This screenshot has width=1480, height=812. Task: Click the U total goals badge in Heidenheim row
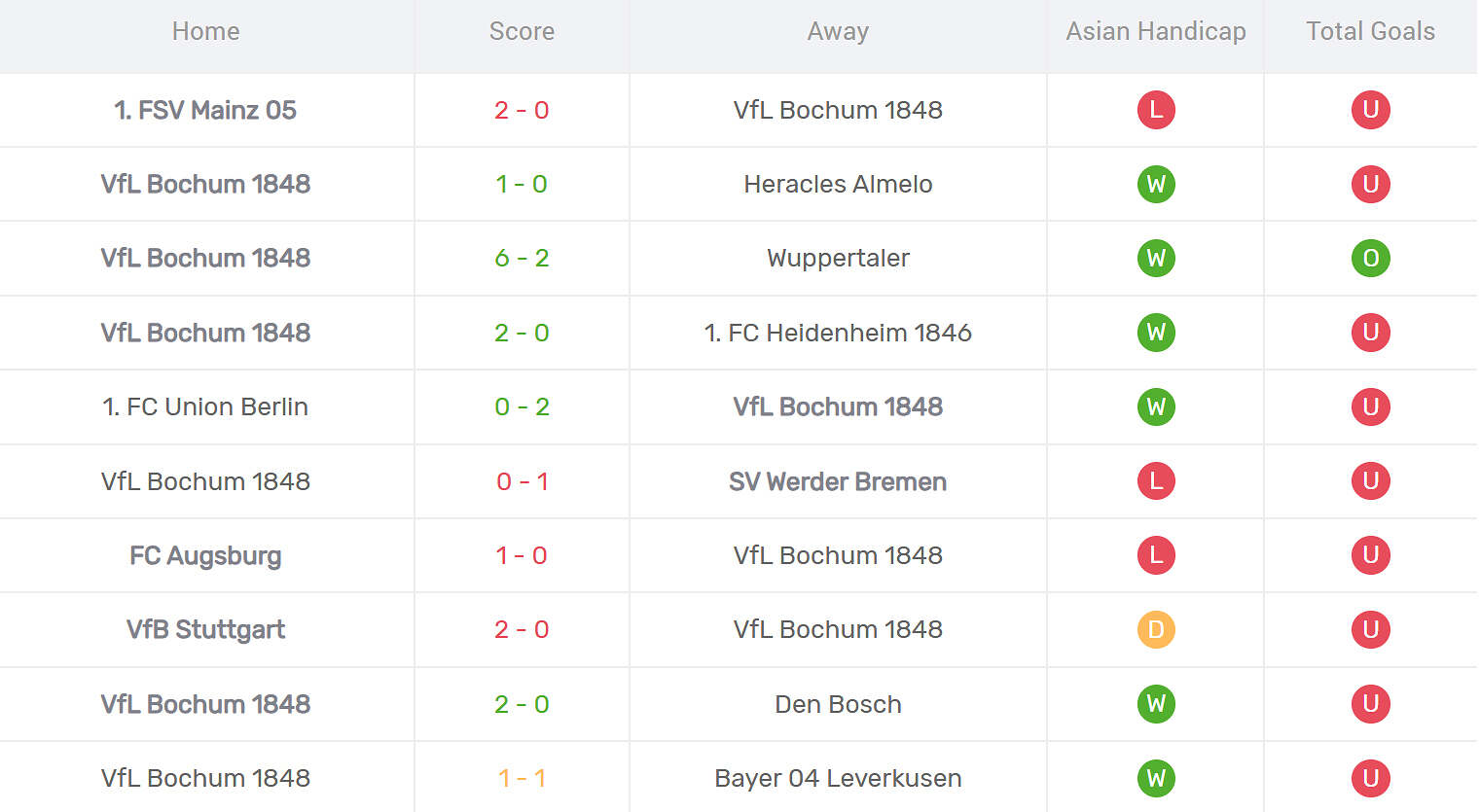click(1370, 333)
